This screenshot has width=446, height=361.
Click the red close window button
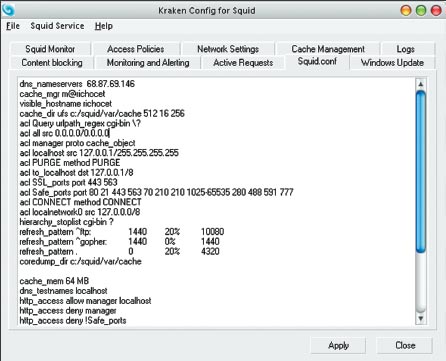(x=436, y=10)
